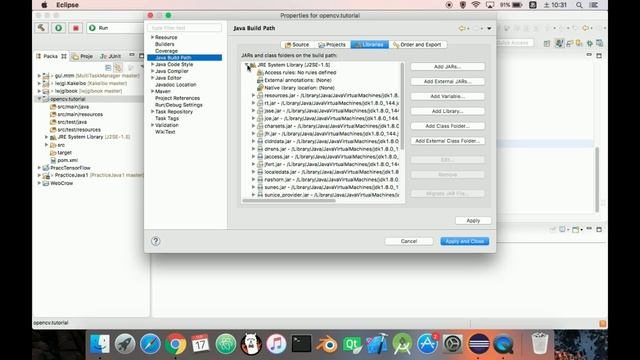This screenshot has height=360, width=640.
Task: Open Android Studio from the dock
Action: pos(402,344)
